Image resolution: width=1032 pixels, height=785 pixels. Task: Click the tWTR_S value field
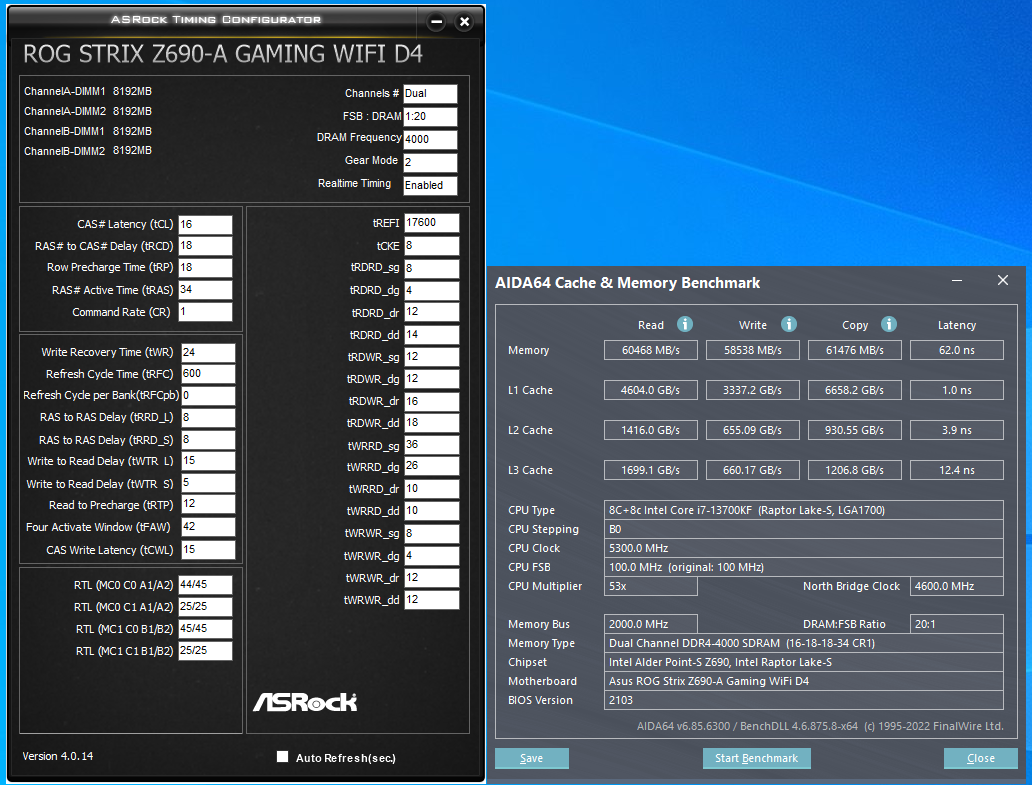208,483
